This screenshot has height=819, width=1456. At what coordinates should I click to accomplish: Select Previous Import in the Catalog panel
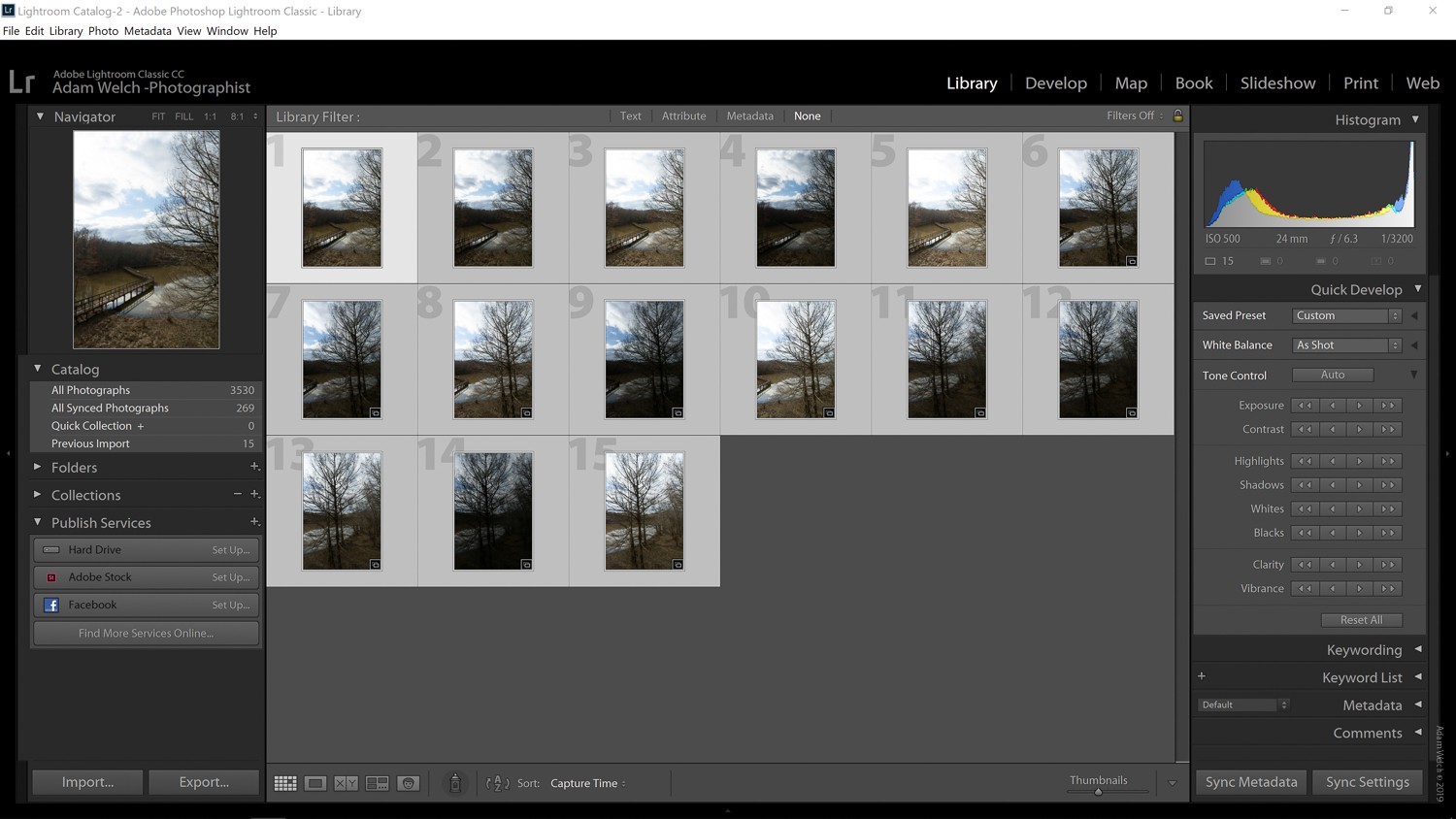tap(90, 443)
